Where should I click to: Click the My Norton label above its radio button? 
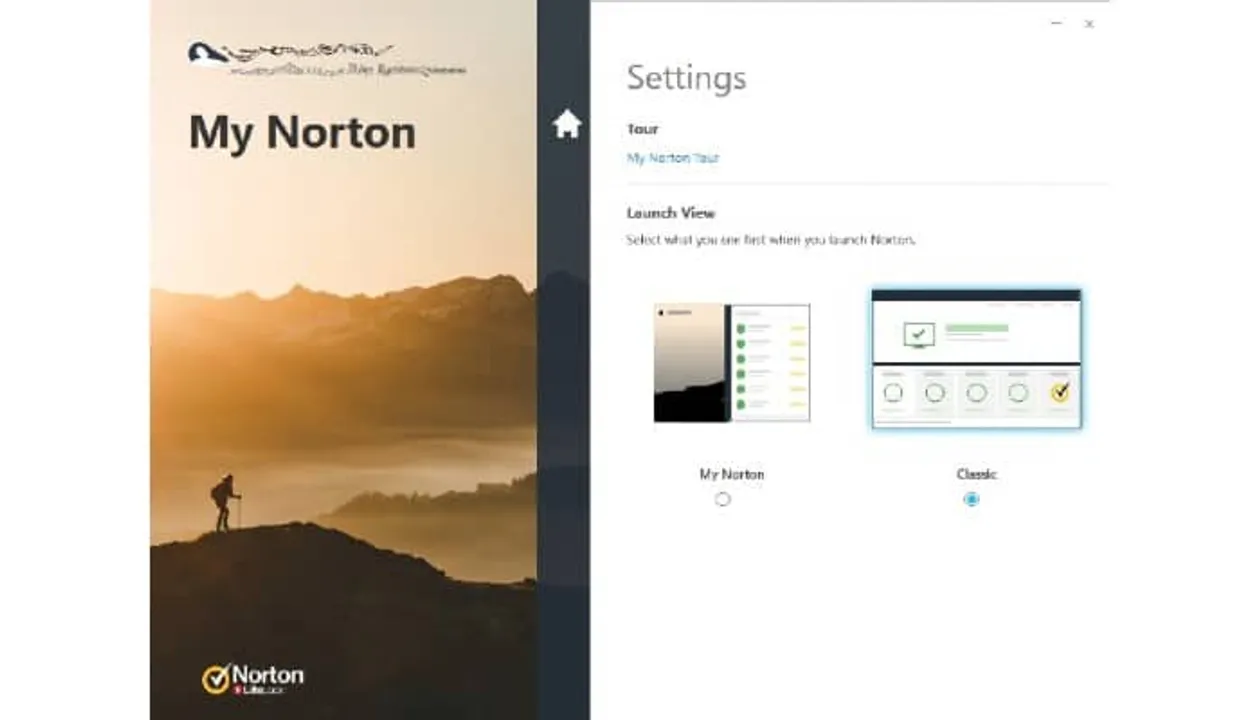(731, 474)
